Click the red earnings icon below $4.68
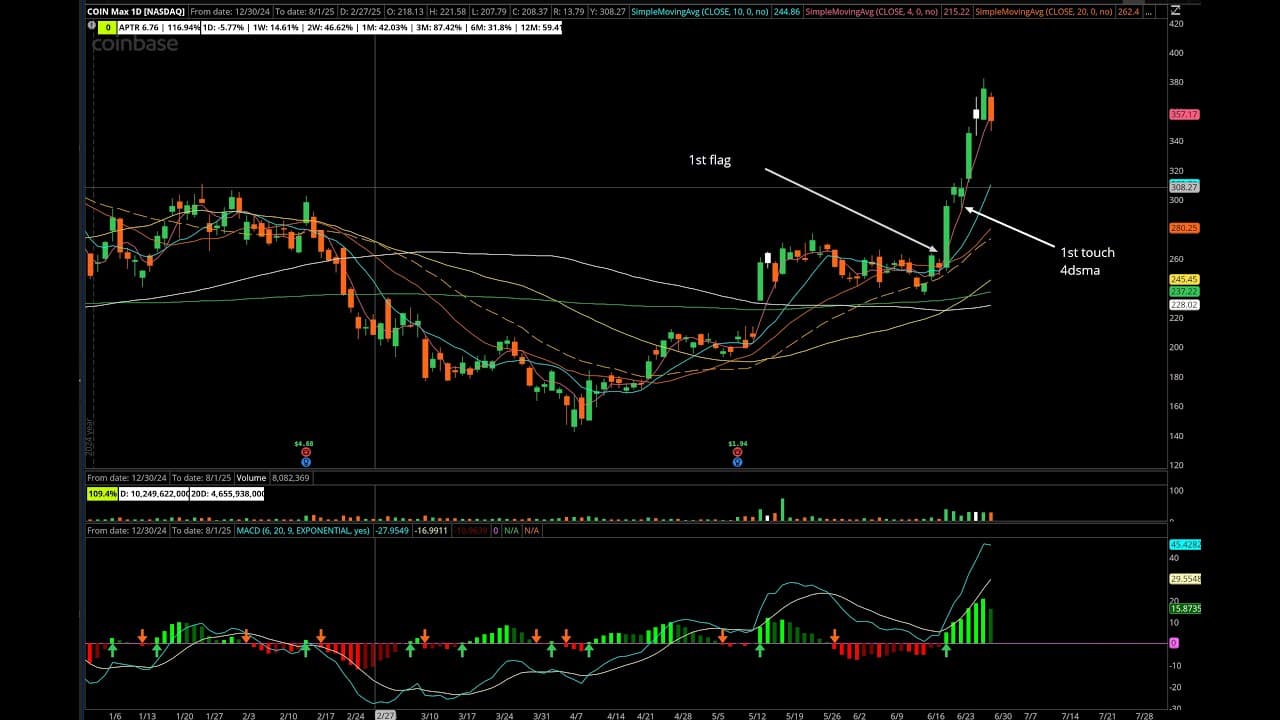 (x=305, y=452)
